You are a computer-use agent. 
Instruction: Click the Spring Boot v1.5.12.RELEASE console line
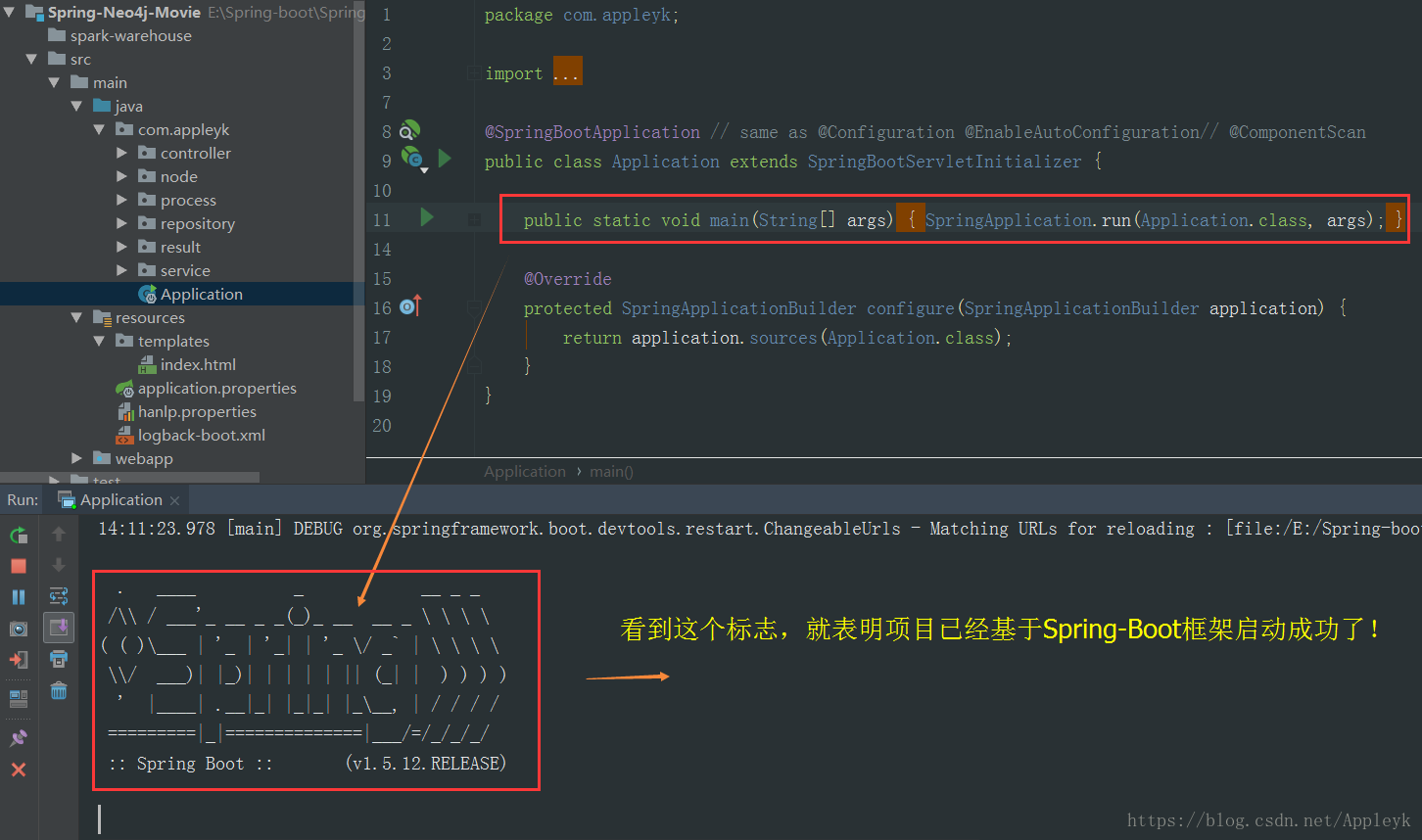click(308, 764)
